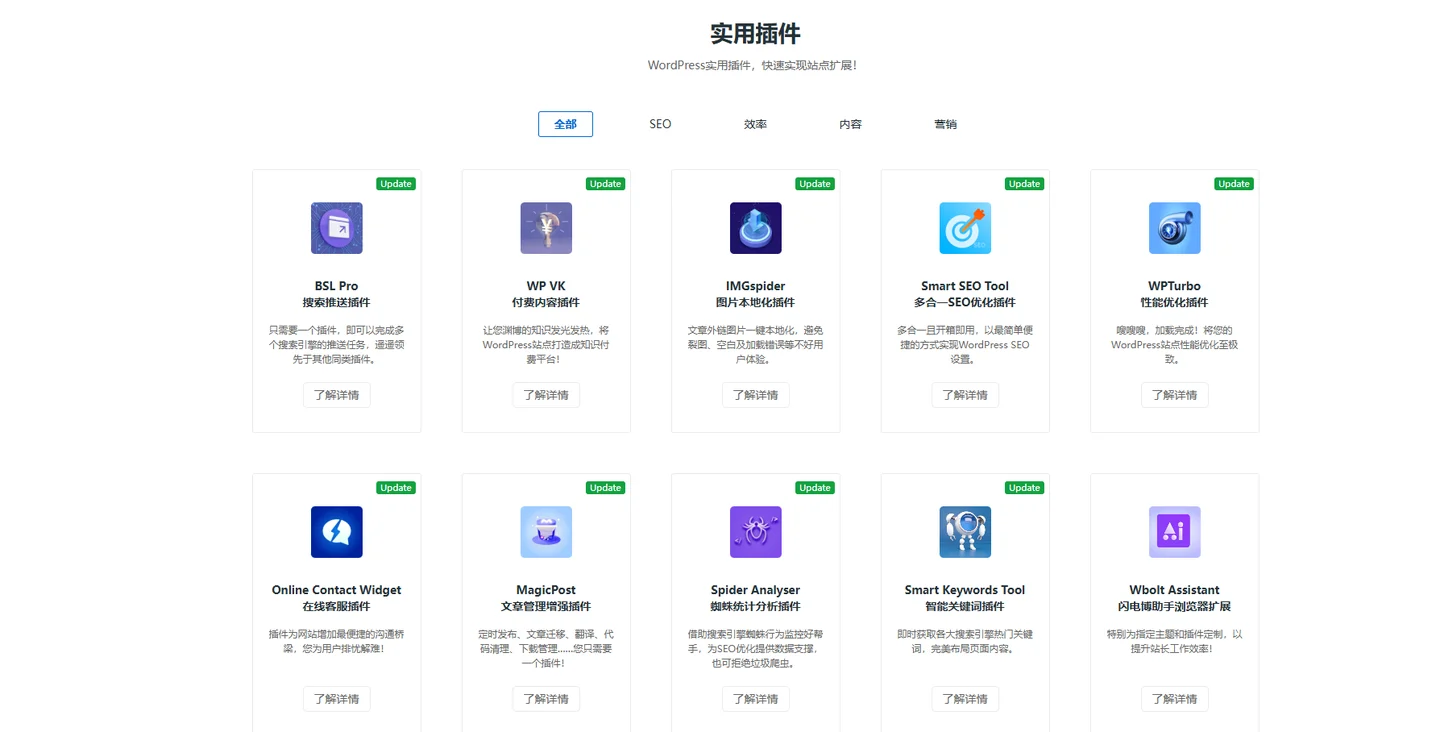1440x732 pixels.
Task: Switch to the 全部 tab
Action: 565,124
